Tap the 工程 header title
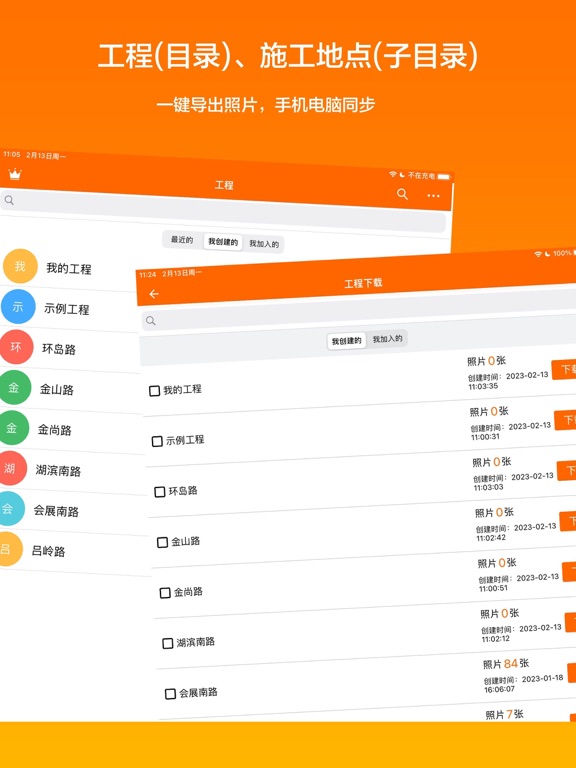Viewport: 576px width, 768px height. (x=224, y=185)
